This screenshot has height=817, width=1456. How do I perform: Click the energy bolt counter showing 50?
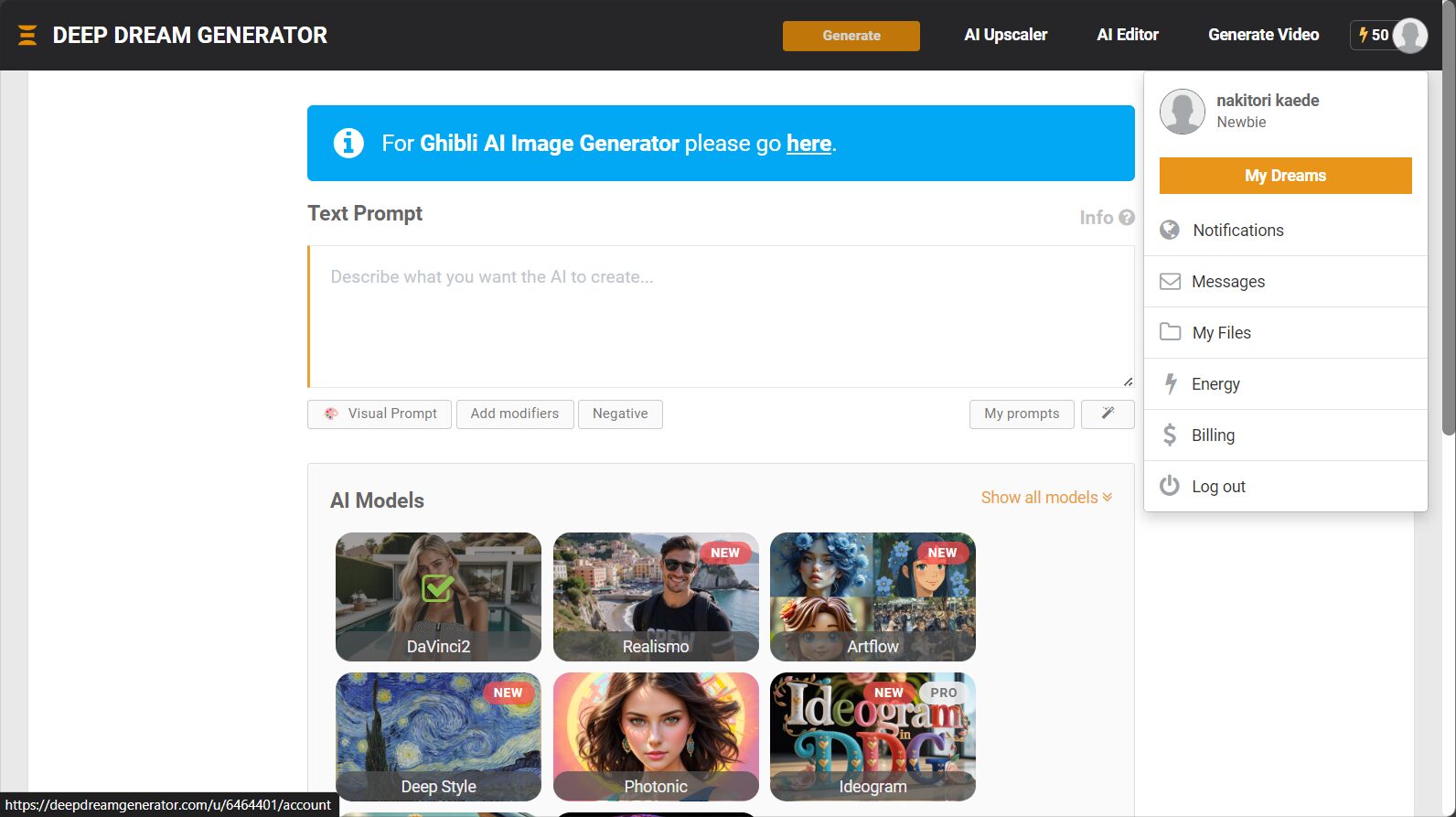pos(1373,35)
